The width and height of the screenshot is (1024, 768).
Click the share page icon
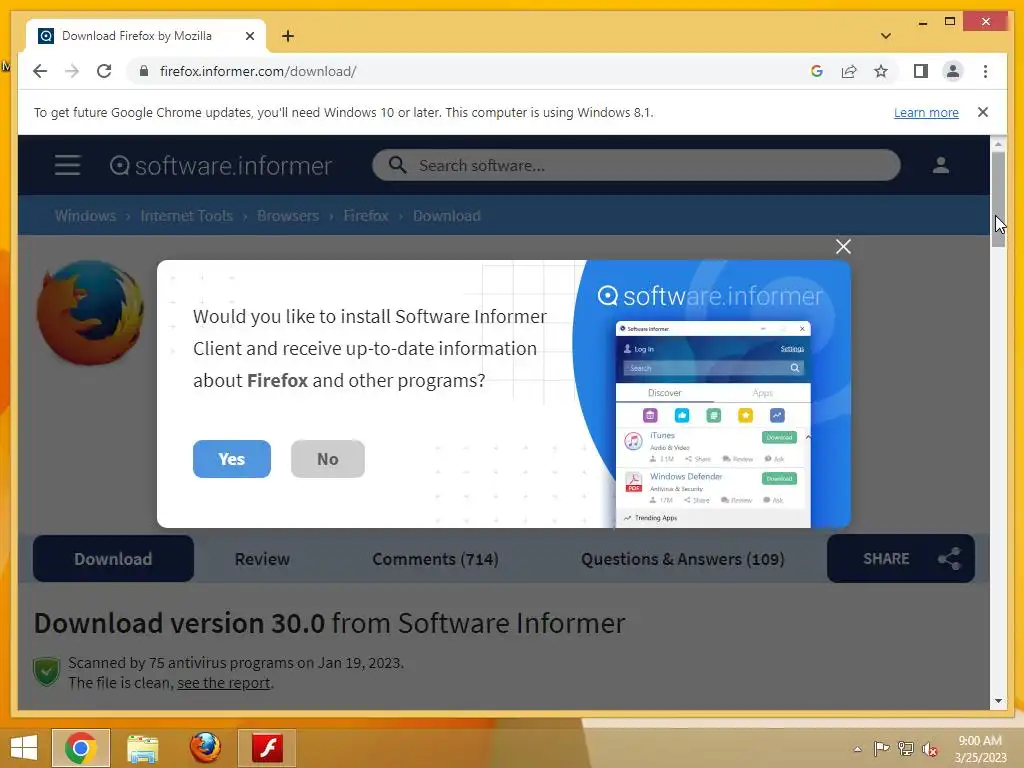pyautogui.click(x=848, y=71)
